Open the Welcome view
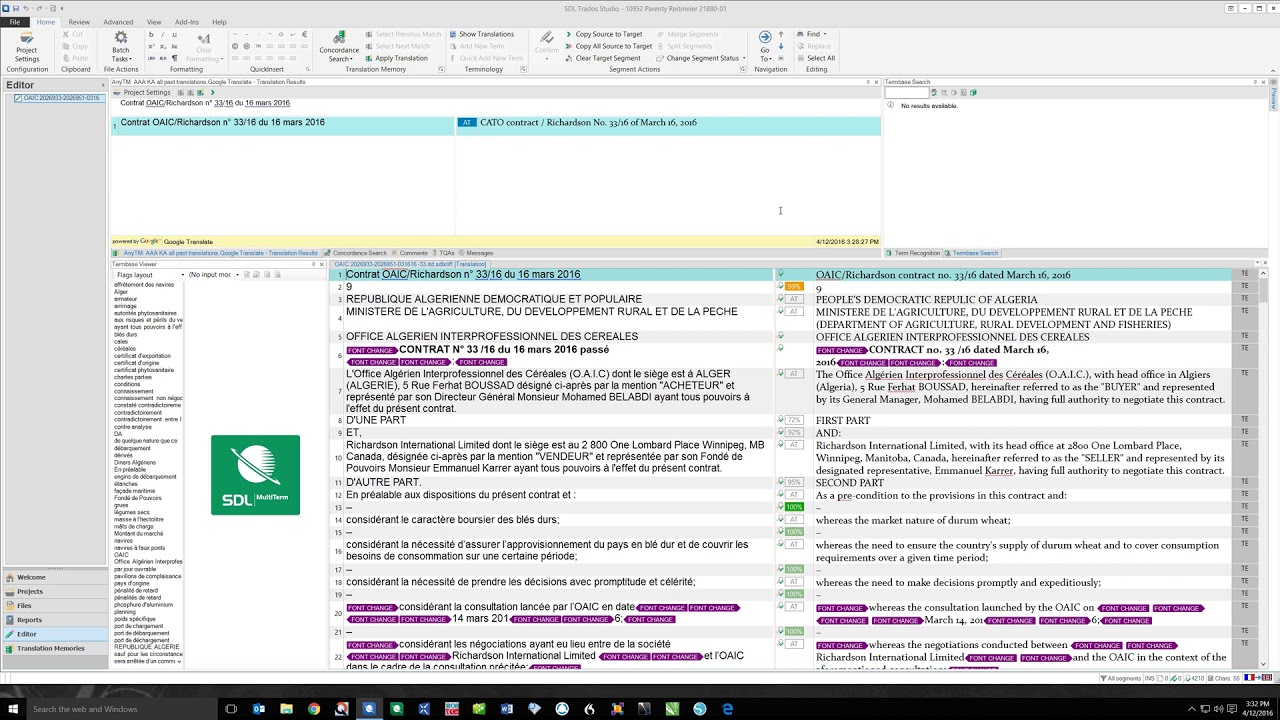This screenshot has height=720, width=1280. point(55,577)
